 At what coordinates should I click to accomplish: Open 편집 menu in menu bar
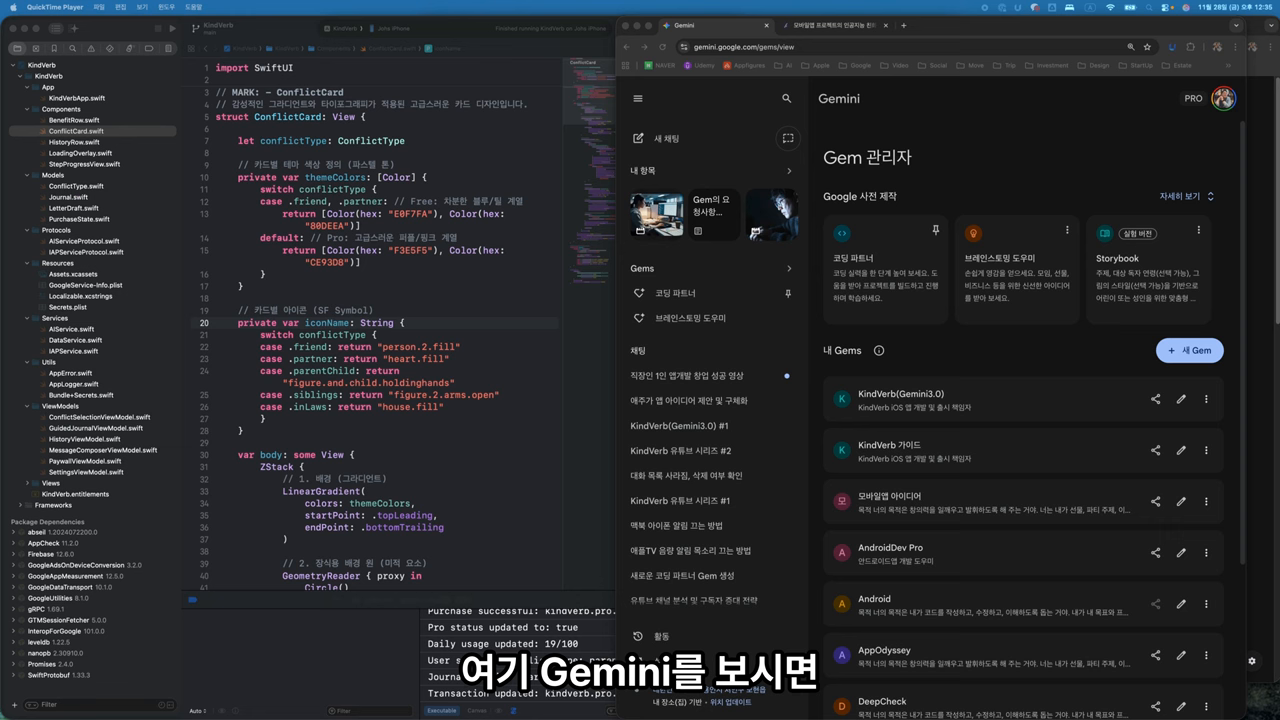tap(121, 7)
